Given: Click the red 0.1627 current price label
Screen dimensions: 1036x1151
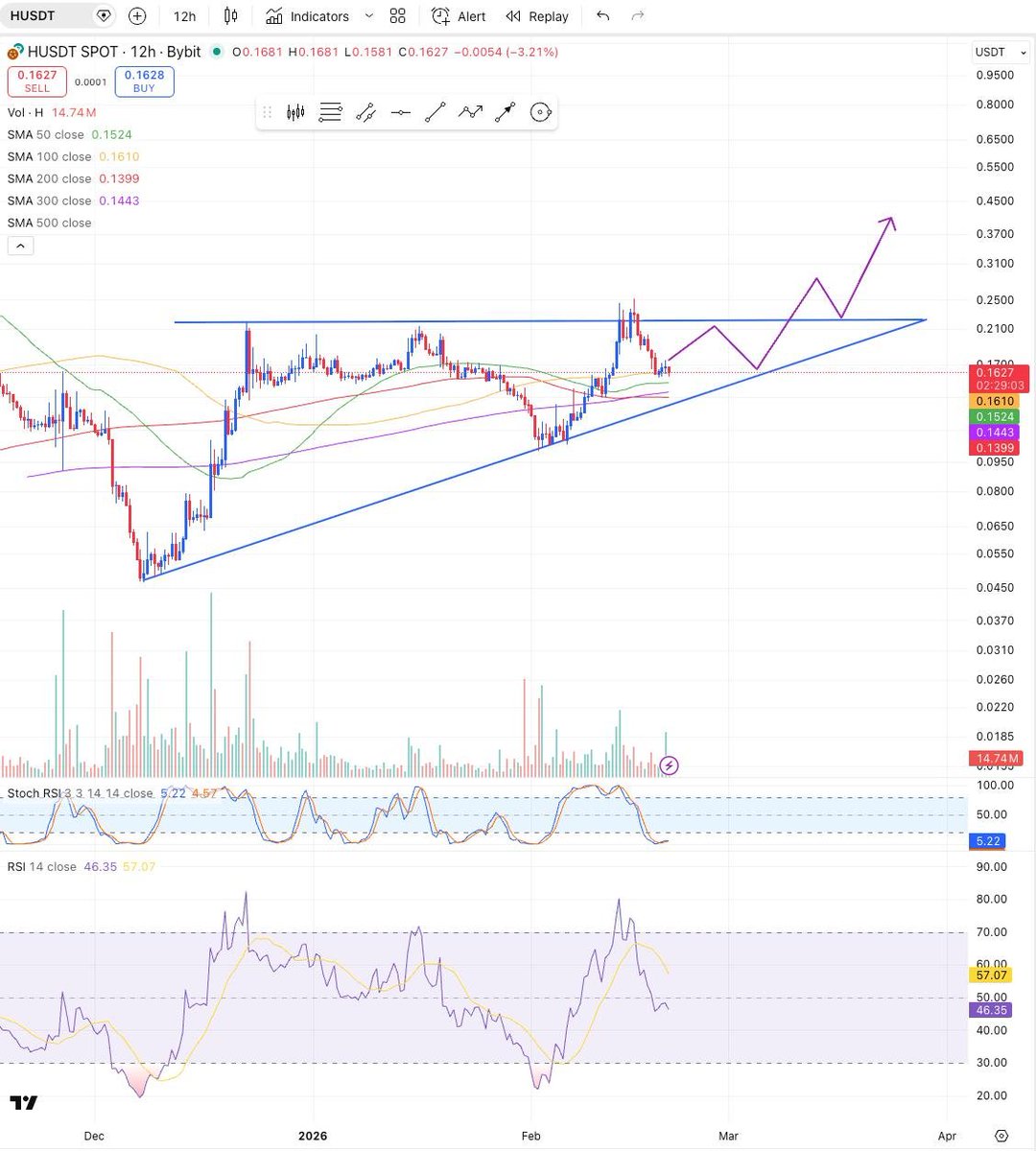Looking at the screenshot, I should pyautogui.click(x=1001, y=378).
